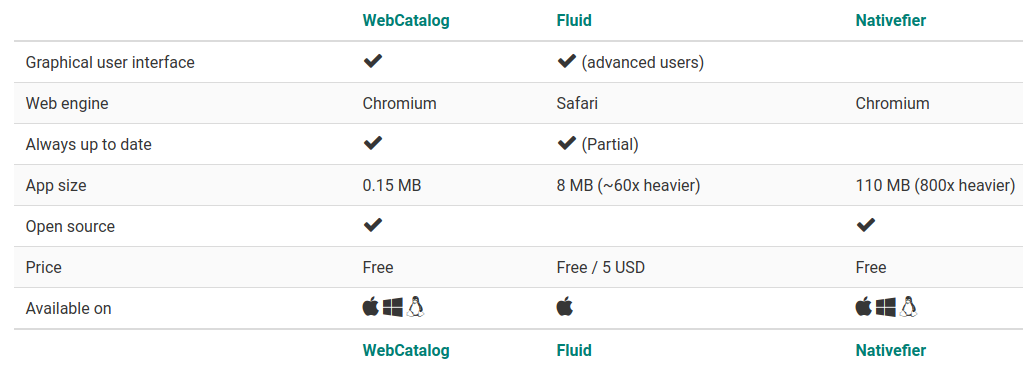1023x373 pixels.
Task: Click the Linux penguin icon under Nativefier
Action: click(x=909, y=306)
